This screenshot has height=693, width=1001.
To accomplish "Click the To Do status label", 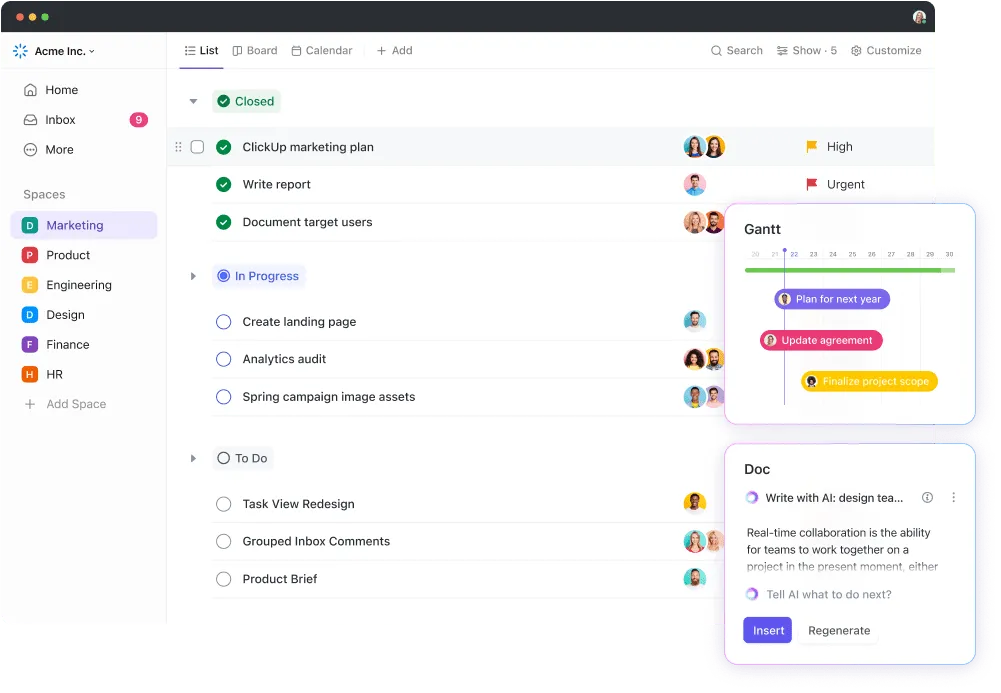I will 243,458.
